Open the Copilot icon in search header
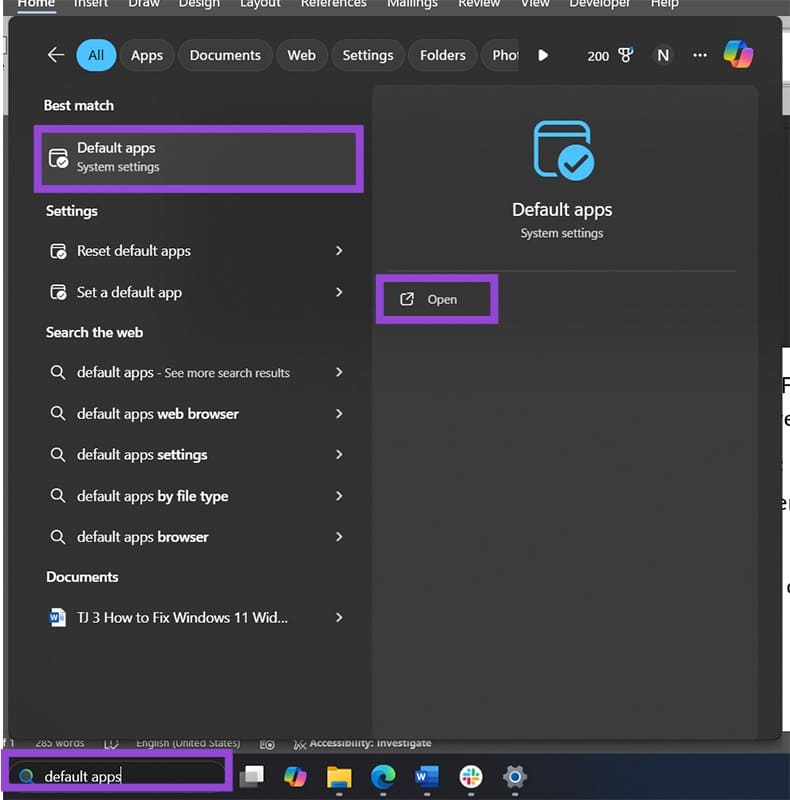 [x=738, y=55]
